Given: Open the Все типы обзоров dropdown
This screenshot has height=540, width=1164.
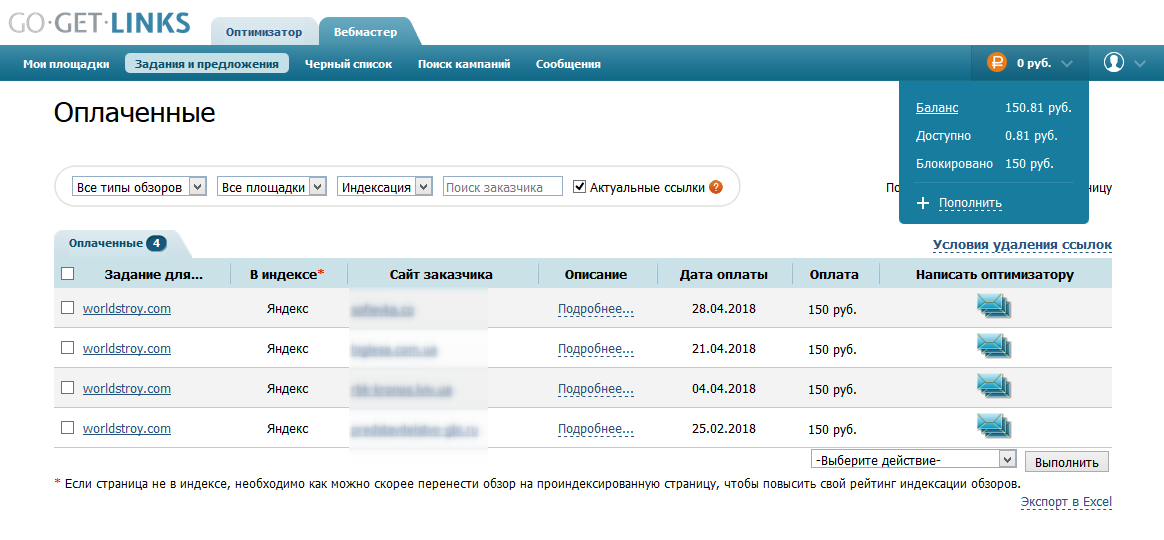Looking at the screenshot, I should tap(139, 187).
